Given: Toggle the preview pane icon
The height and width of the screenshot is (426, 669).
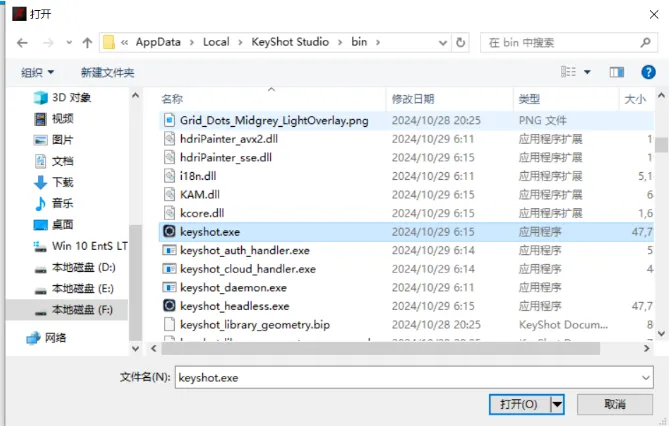Looking at the screenshot, I should 617,72.
